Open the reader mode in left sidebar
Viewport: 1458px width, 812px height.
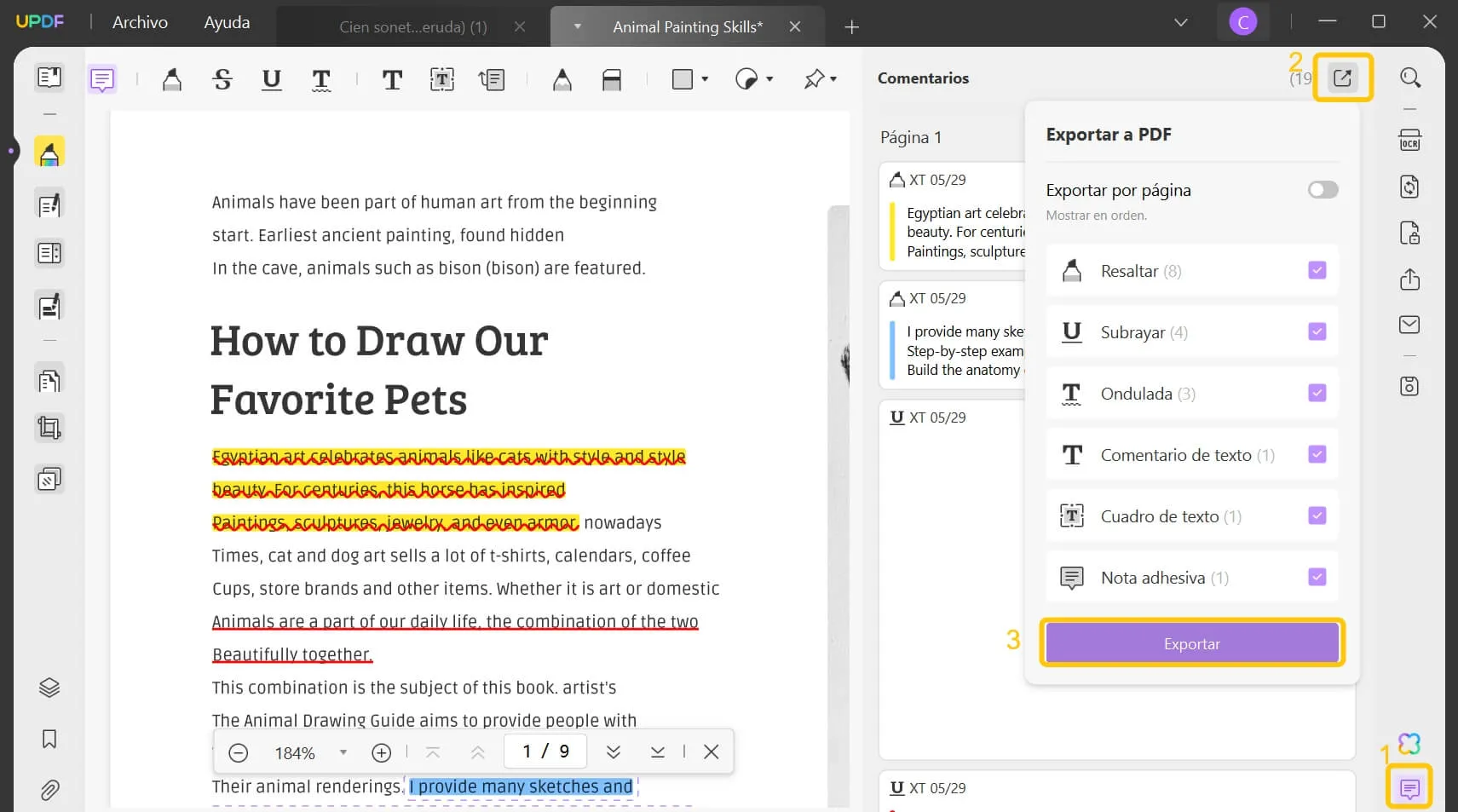pyautogui.click(x=49, y=78)
